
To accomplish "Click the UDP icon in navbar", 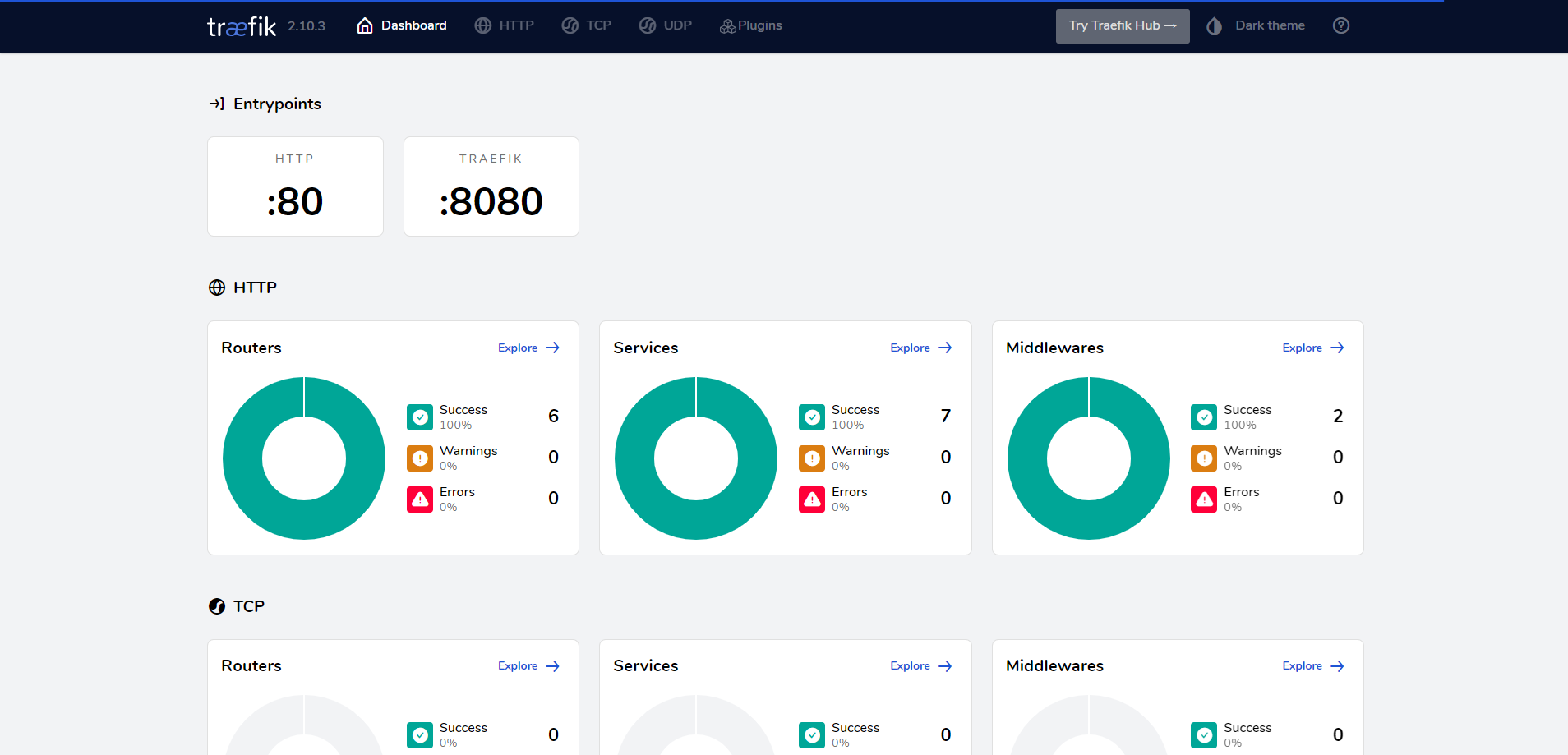I will point(648,25).
